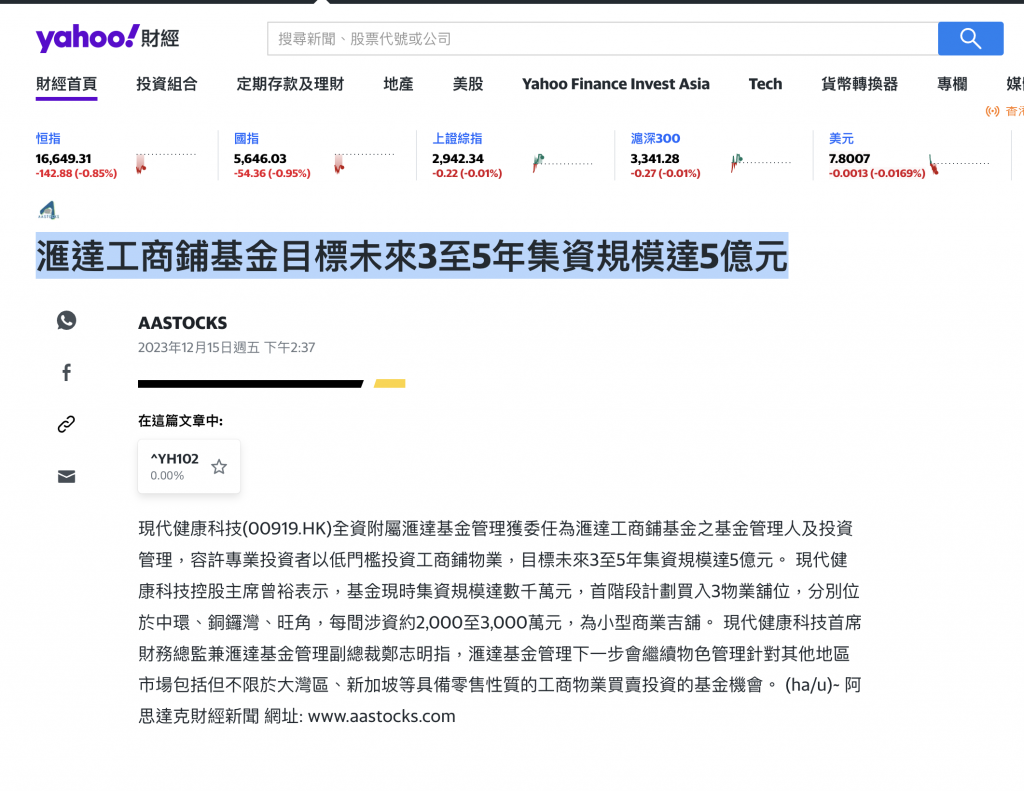The width and height of the screenshot is (1024, 791).
Task: Open the 貨幣轉換器 menu item
Action: (859, 84)
